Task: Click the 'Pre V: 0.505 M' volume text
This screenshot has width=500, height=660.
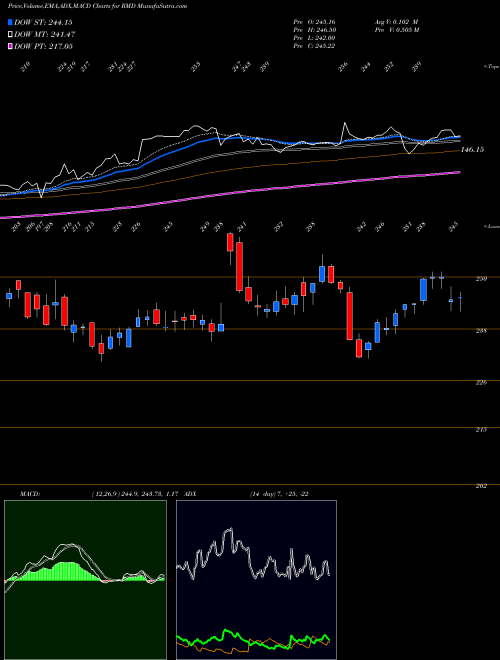Action: click(396, 30)
